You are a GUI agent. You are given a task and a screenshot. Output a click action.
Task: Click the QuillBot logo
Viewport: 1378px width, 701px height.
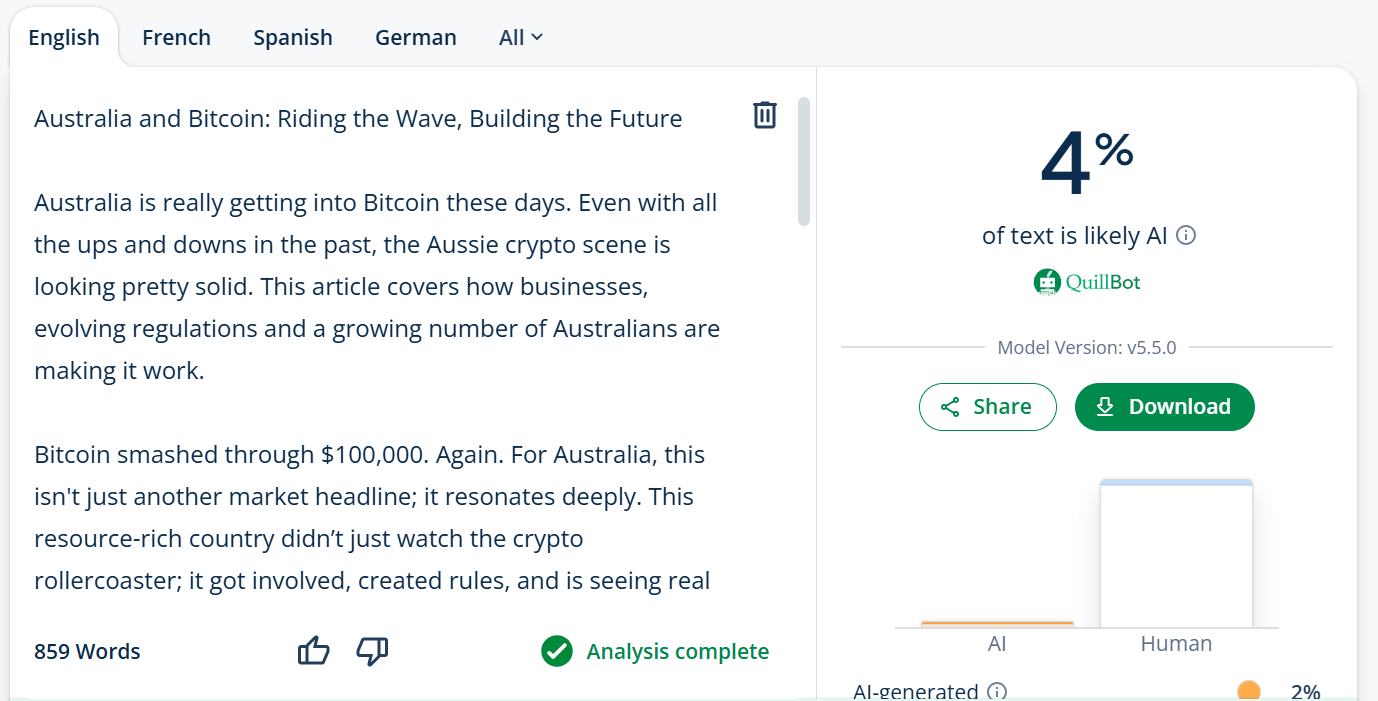pos(1087,282)
